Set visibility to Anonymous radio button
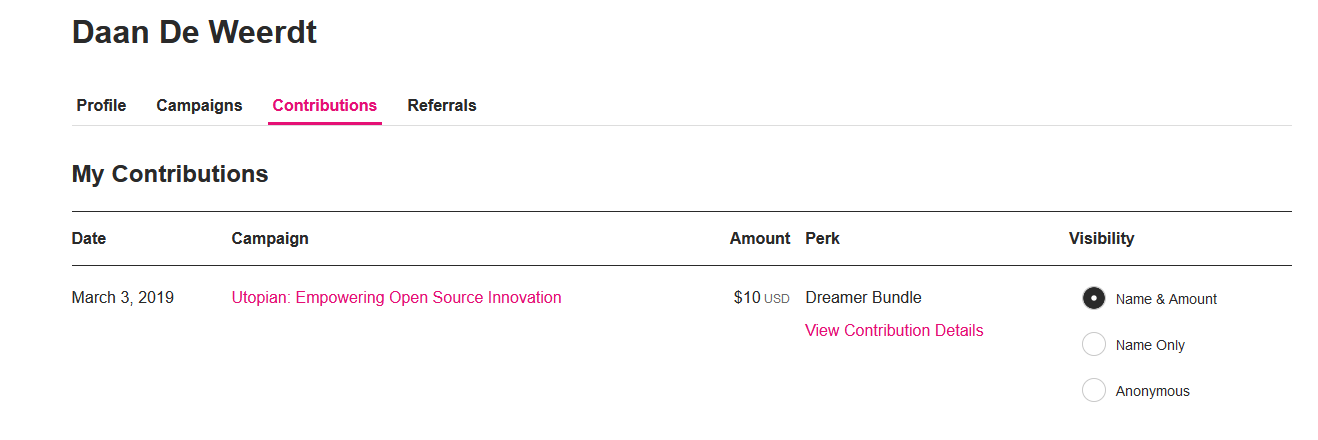 pyautogui.click(x=1094, y=390)
